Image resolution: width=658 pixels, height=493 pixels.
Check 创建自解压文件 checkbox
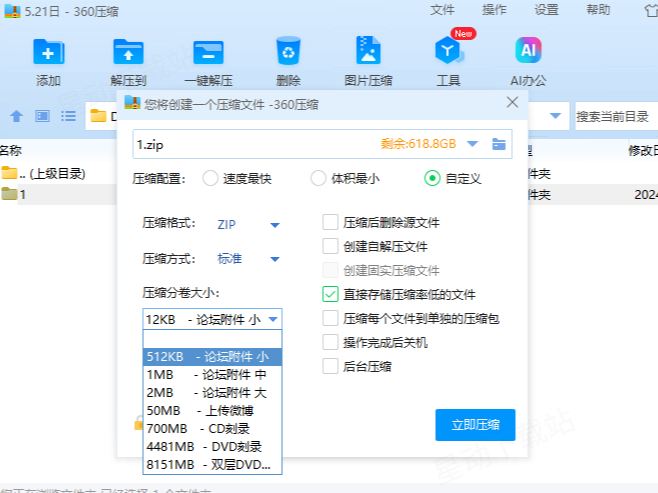(330, 246)
